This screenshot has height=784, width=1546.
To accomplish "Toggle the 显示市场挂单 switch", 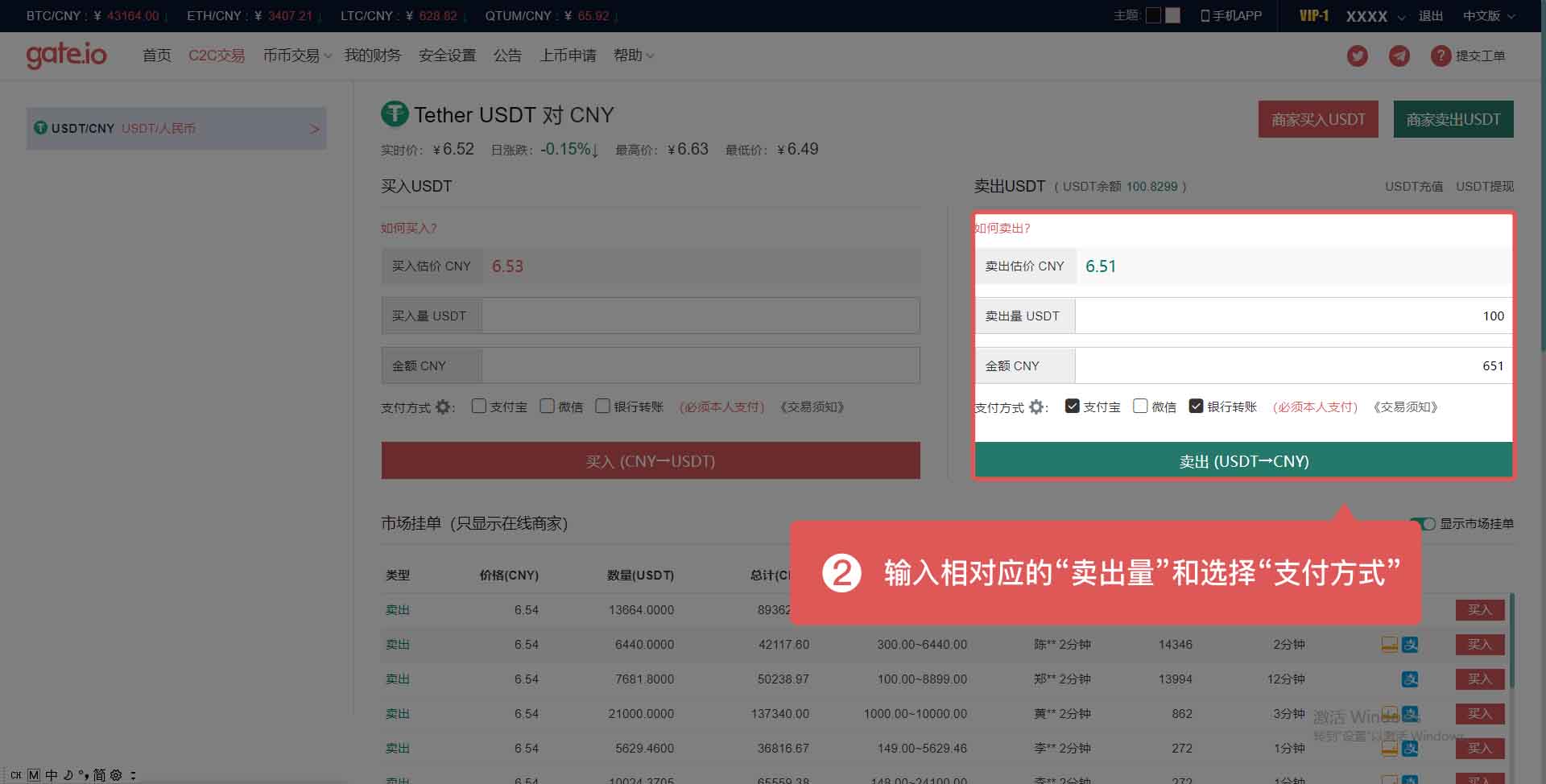I will pos(1423,524).
